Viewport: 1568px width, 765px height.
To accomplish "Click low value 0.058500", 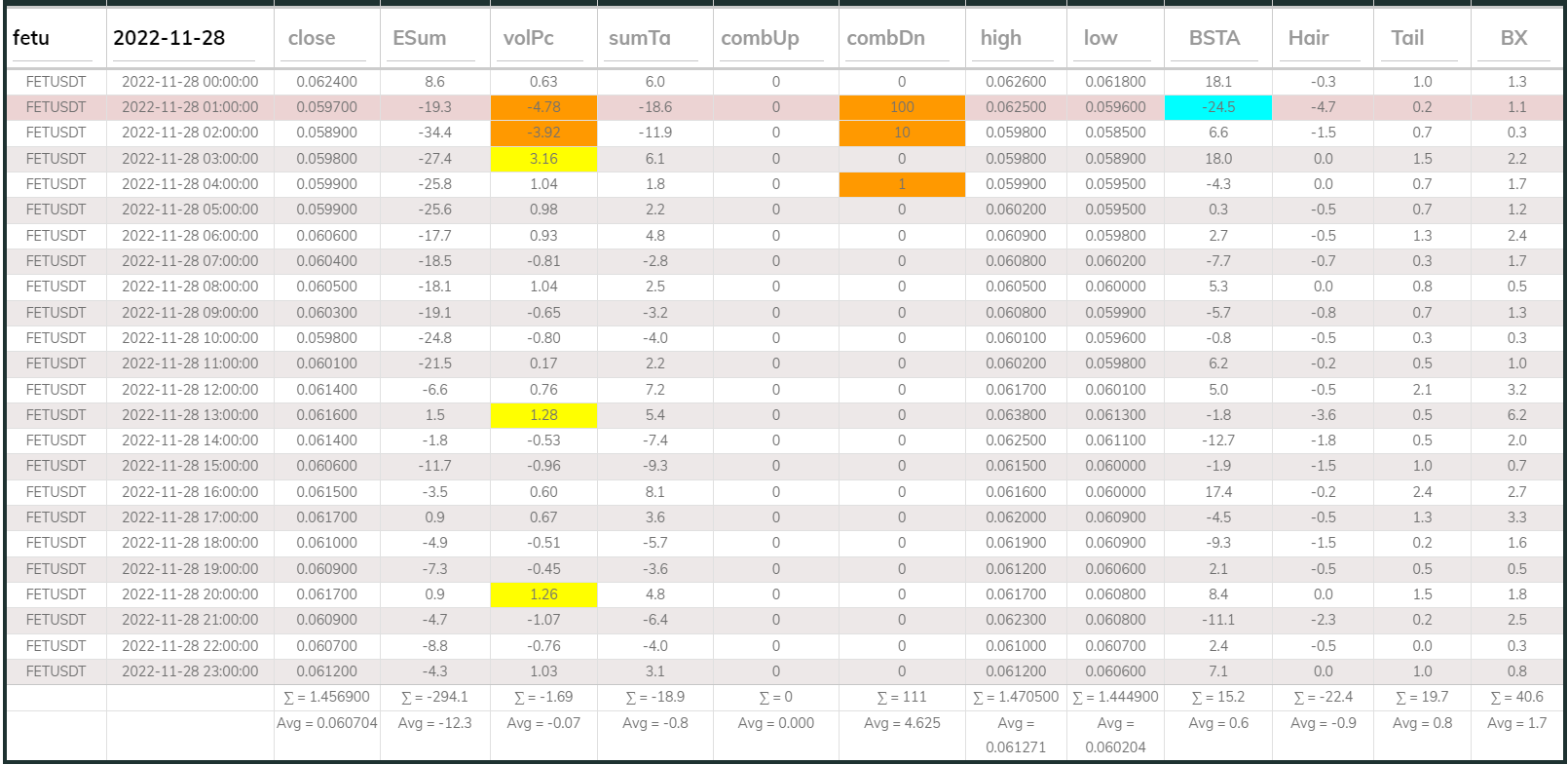I will 1115,133.
